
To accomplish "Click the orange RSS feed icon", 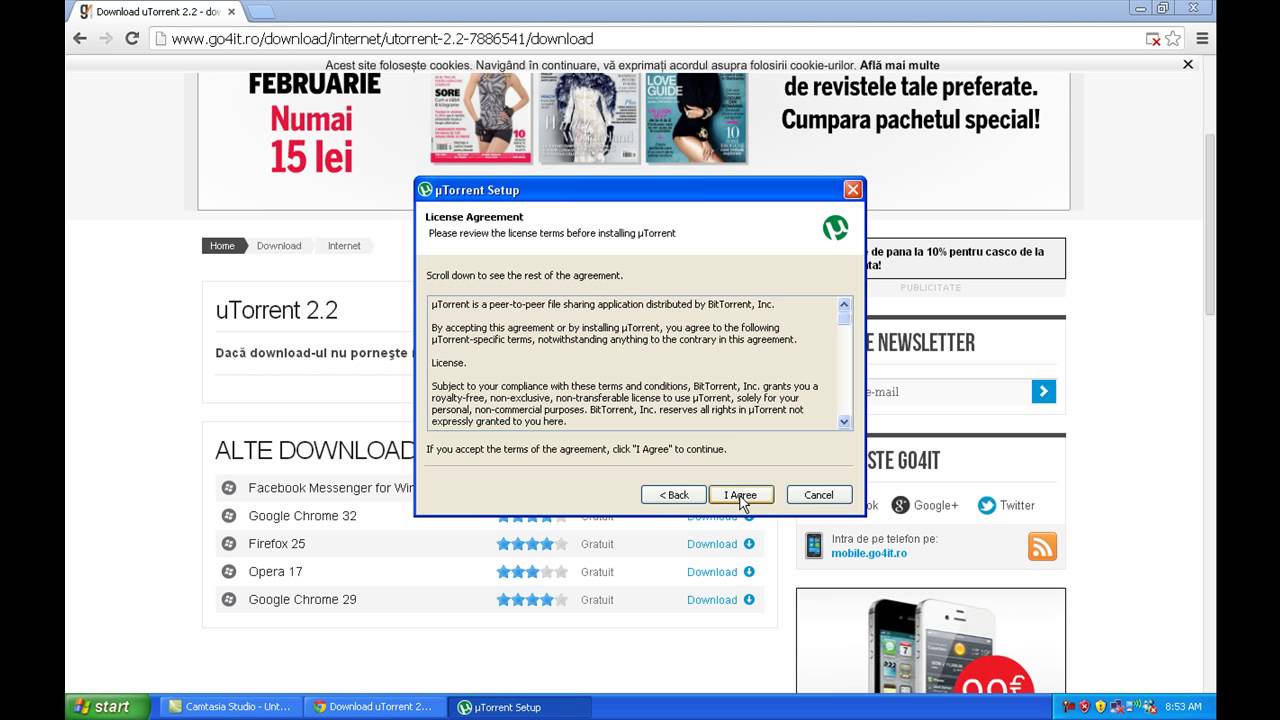I will [x=1042, y=546].
